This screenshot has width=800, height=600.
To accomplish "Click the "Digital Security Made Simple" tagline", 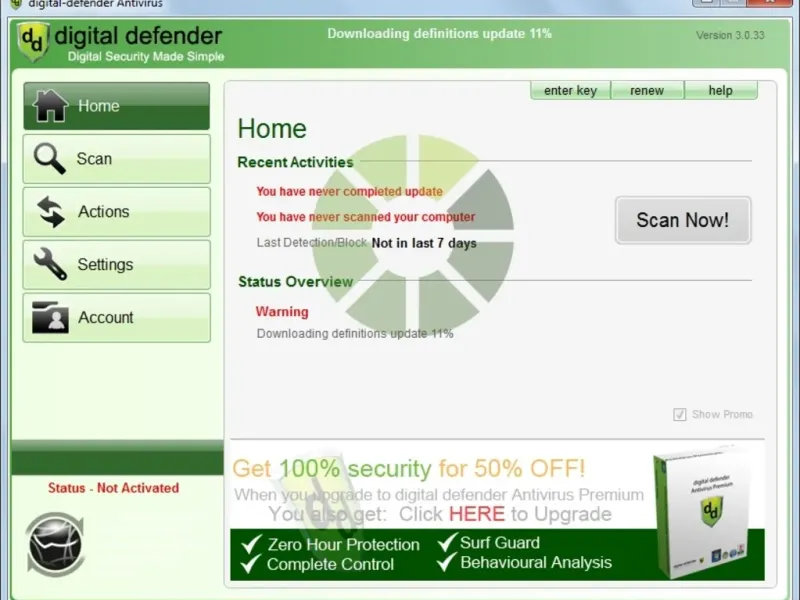I will (146, 56).
